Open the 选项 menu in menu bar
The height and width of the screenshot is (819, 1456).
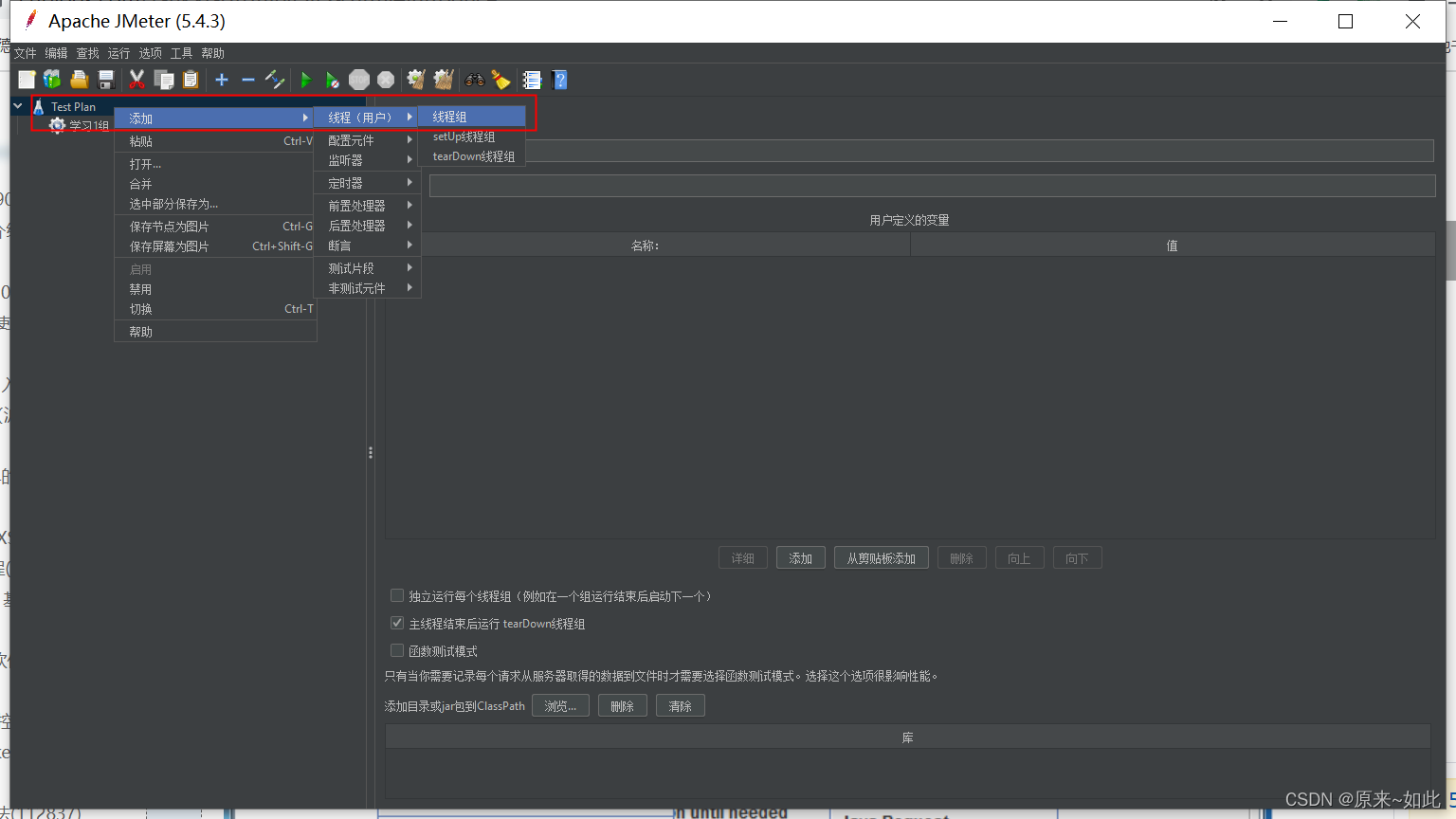point(150,53)
